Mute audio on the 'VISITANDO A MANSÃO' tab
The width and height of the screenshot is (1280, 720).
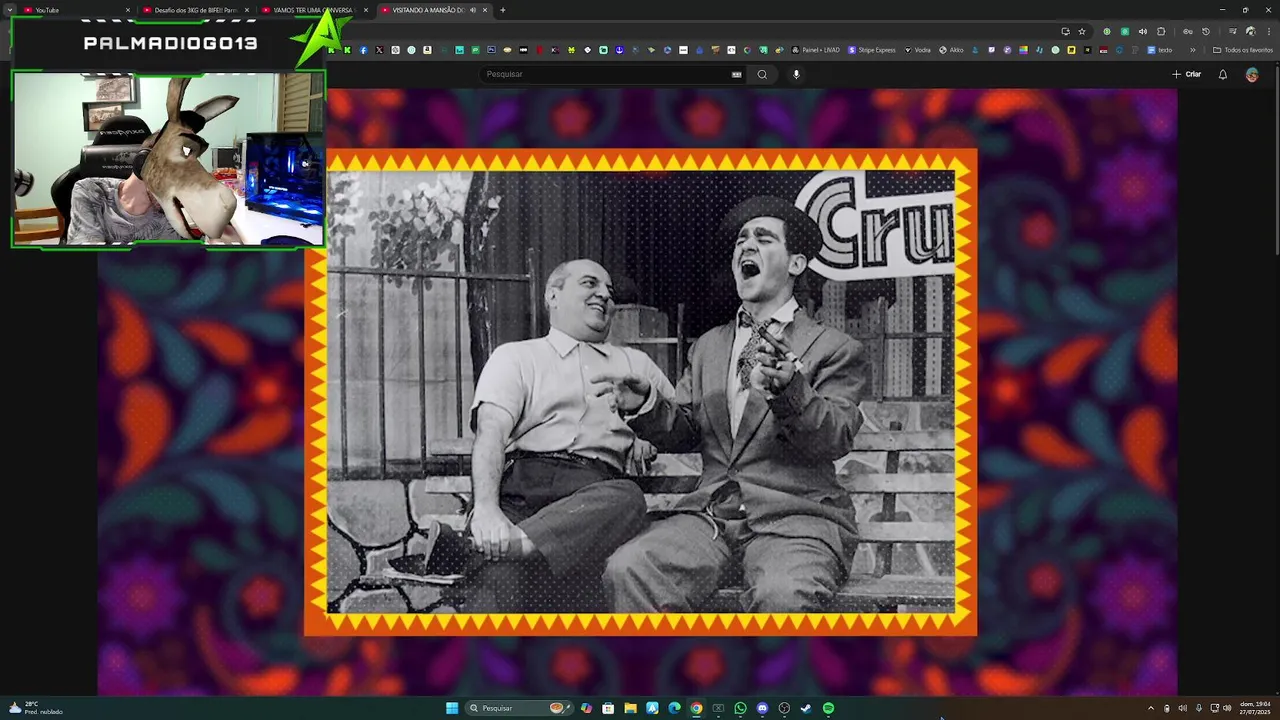473,10
